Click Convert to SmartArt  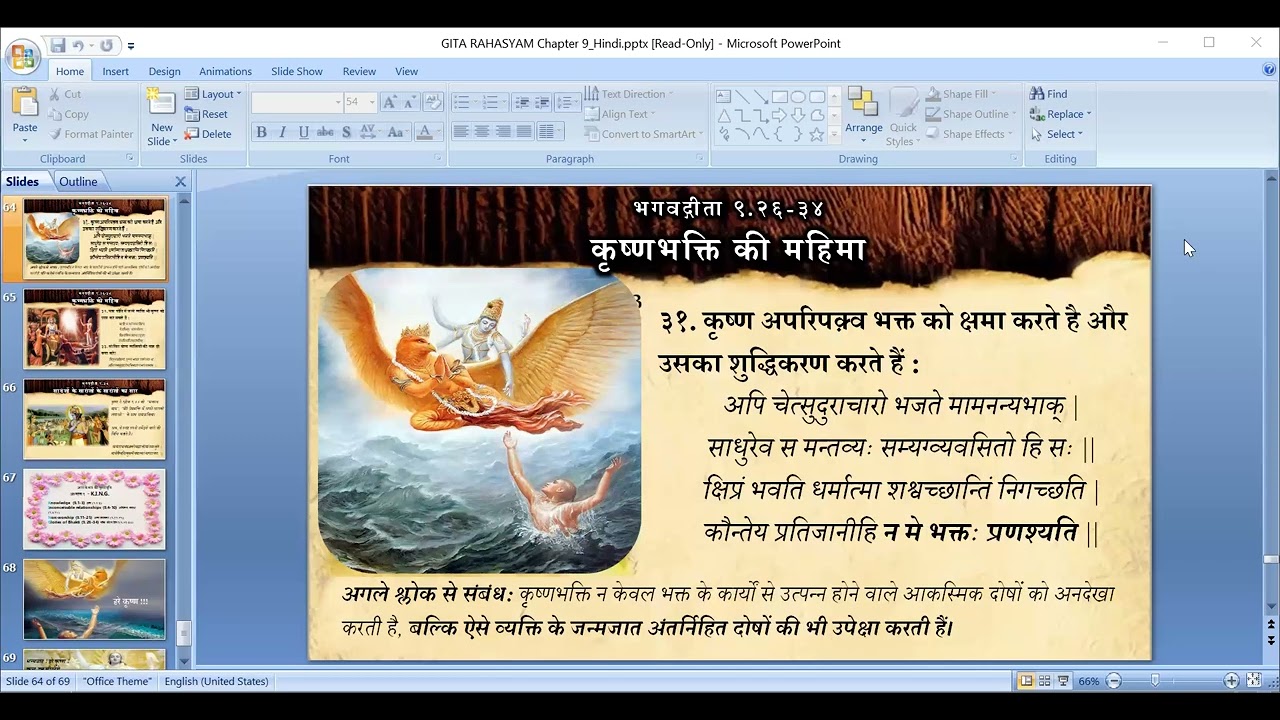tap(645, 134)
